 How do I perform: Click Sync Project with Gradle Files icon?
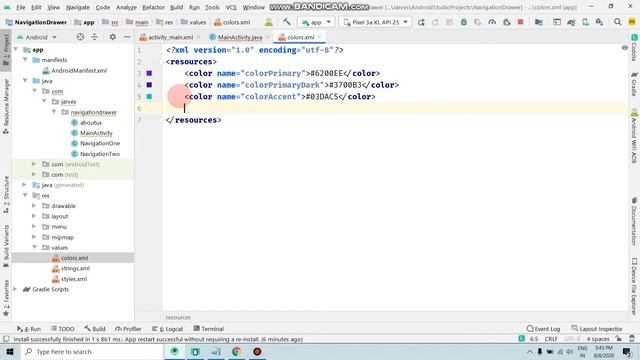(571, 22)
